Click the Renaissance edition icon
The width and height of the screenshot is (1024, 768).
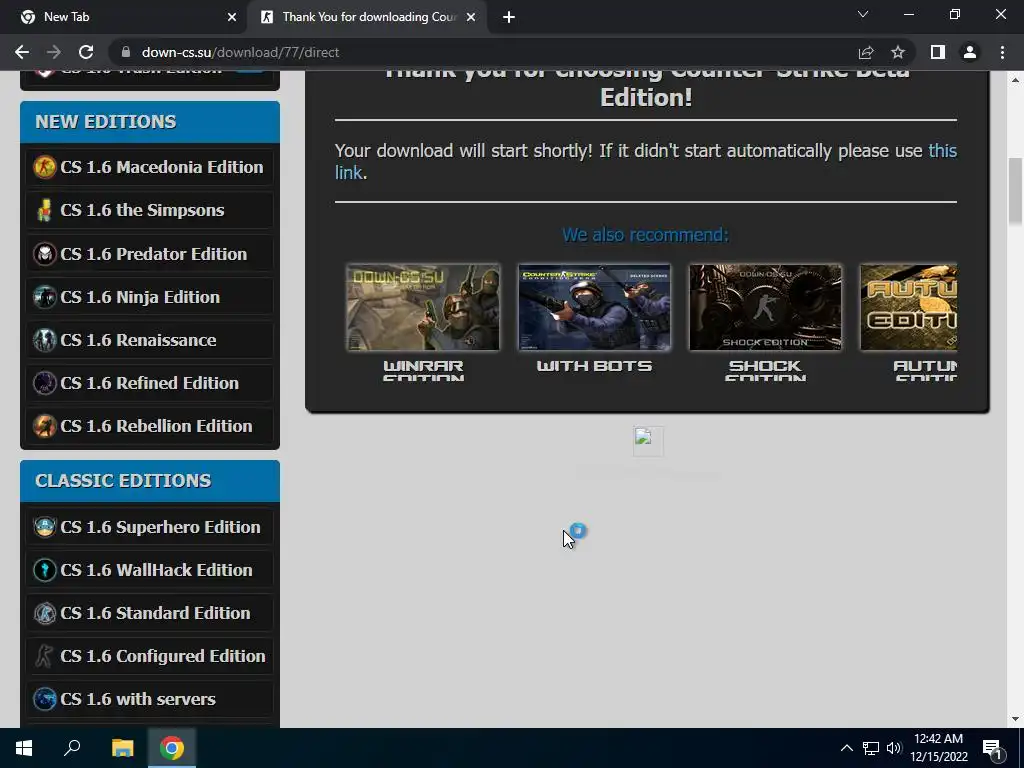pyautogui.click(x=44, y=340)
